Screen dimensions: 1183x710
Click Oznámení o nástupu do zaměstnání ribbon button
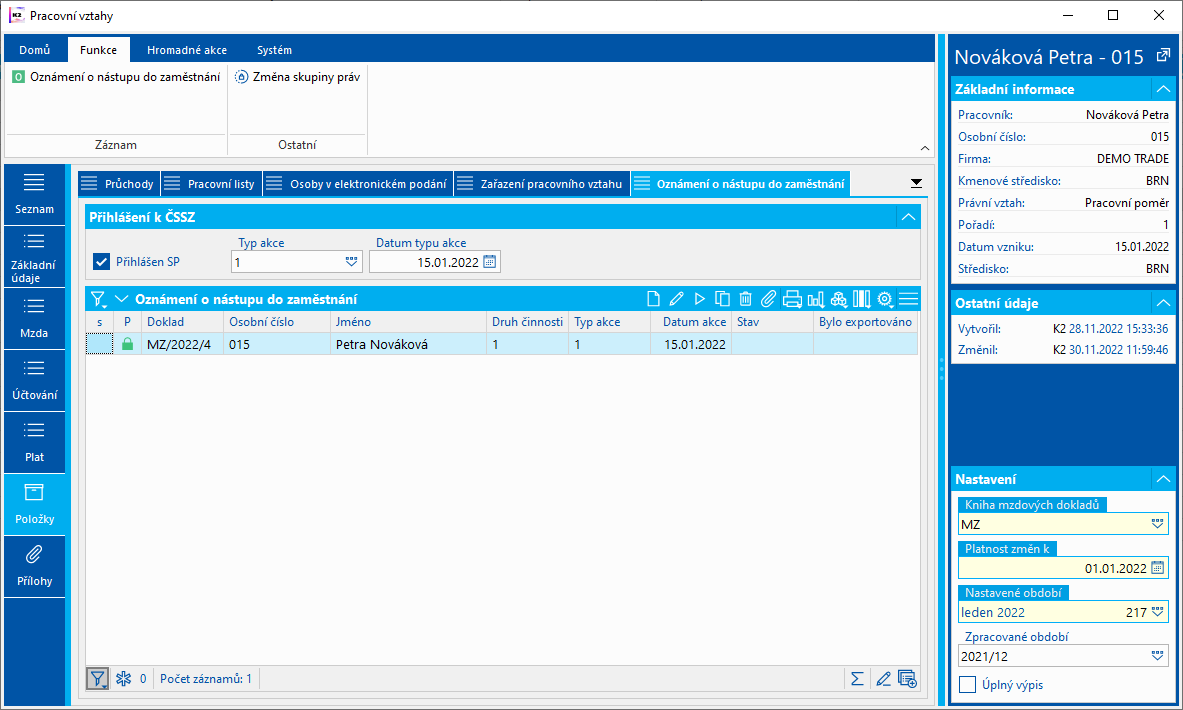pos(117,77)
